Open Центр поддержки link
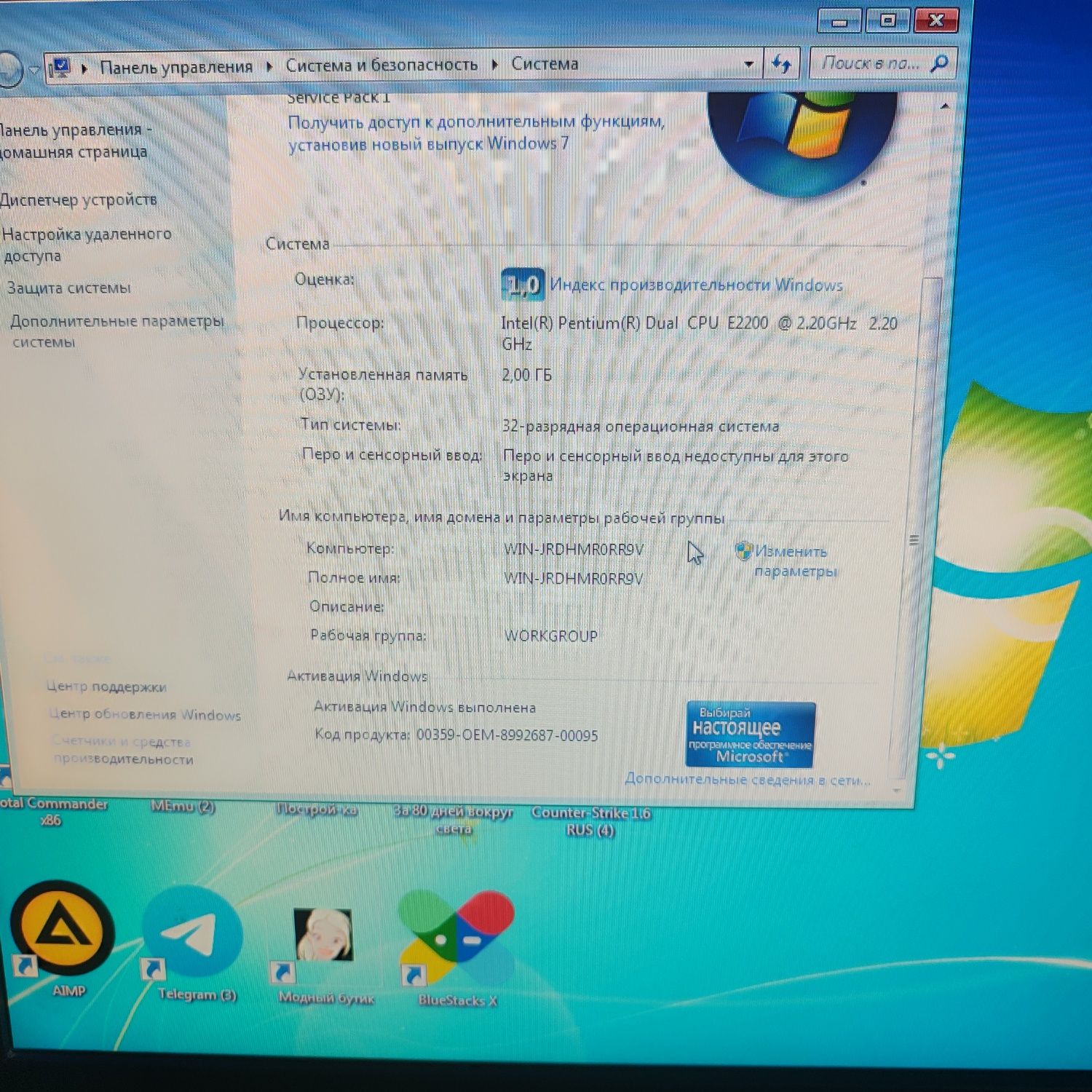The height and width of the screenshot is (1092, 1092). pos(106,687)
